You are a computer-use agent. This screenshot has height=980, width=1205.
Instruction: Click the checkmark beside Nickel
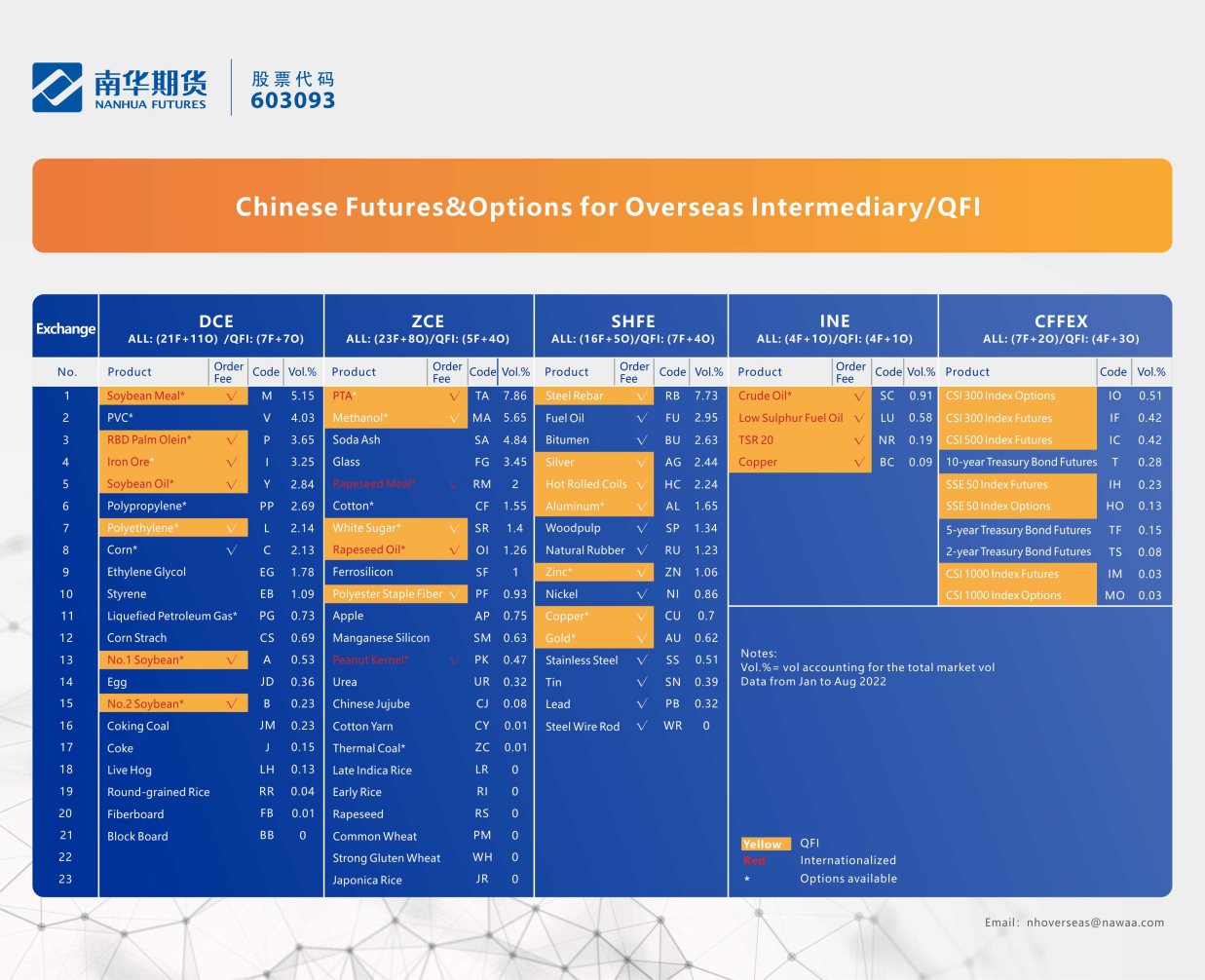coord(641,594)
